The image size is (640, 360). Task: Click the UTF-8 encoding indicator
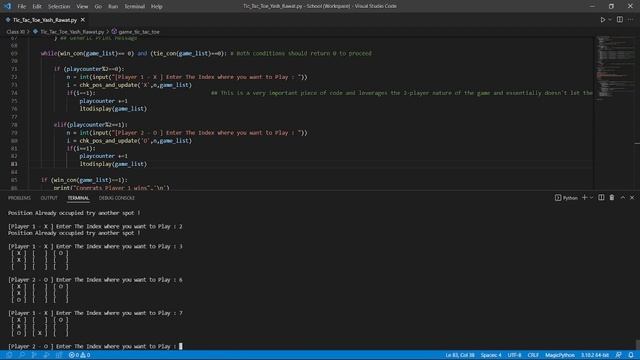514,355
